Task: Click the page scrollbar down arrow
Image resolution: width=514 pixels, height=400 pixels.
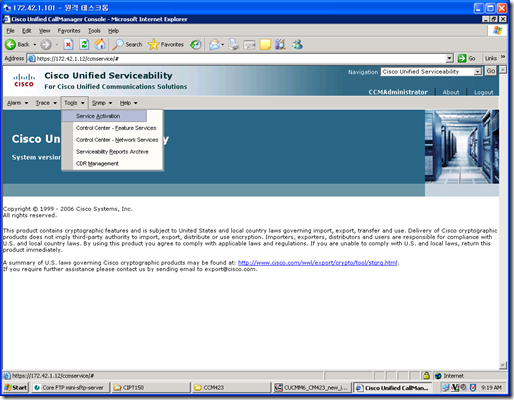Action: tap(503, 366)
